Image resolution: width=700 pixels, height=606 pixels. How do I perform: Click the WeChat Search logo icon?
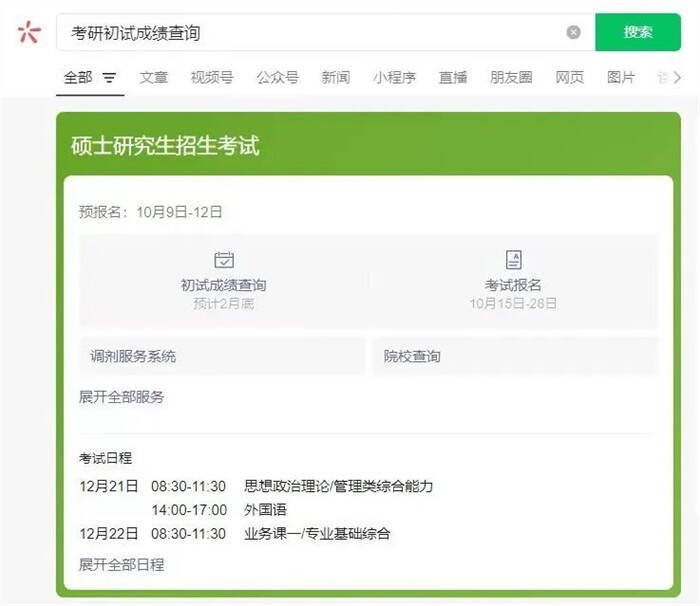click(x=29, y=32)
